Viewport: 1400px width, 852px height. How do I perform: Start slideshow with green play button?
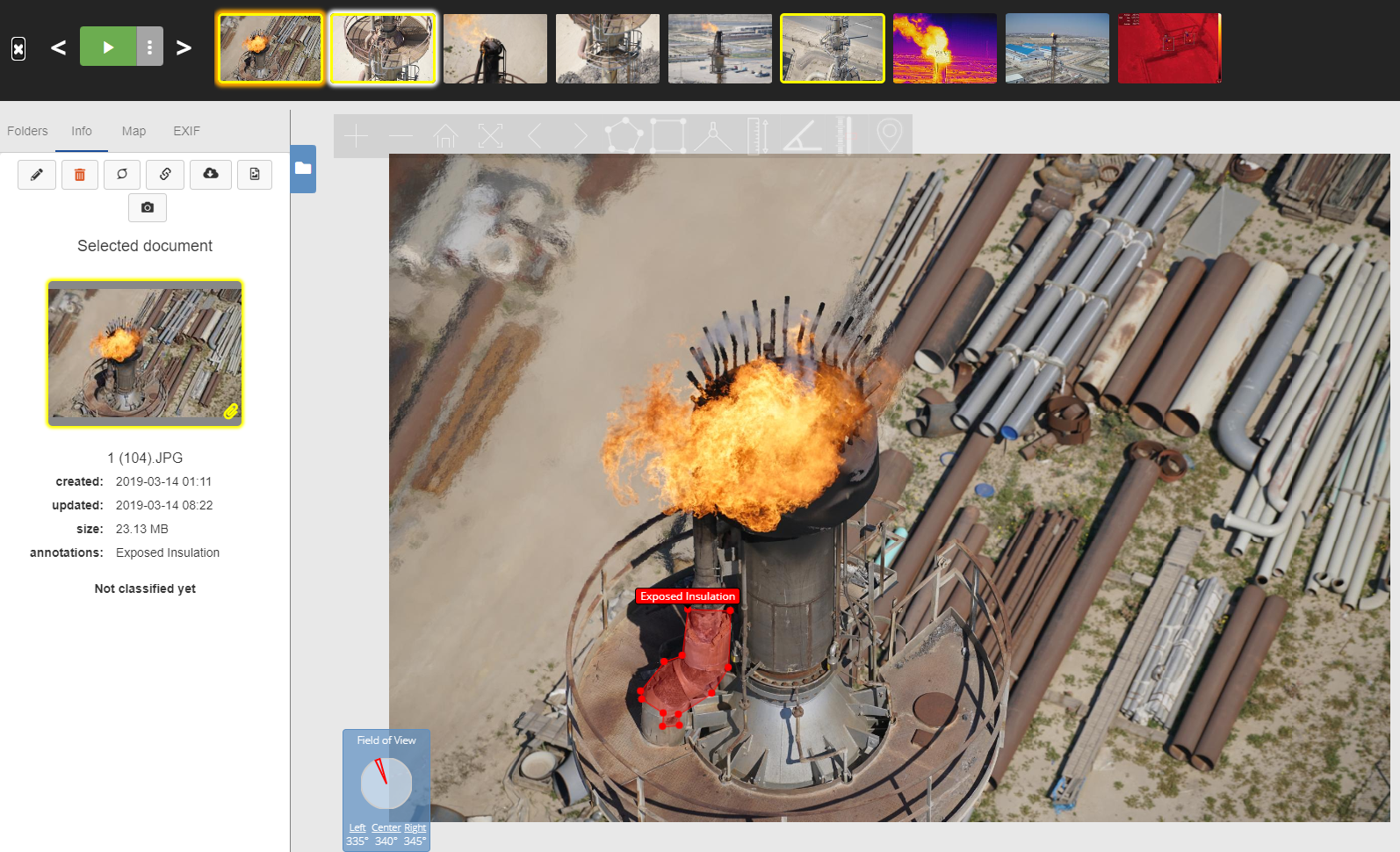(108, 47)
